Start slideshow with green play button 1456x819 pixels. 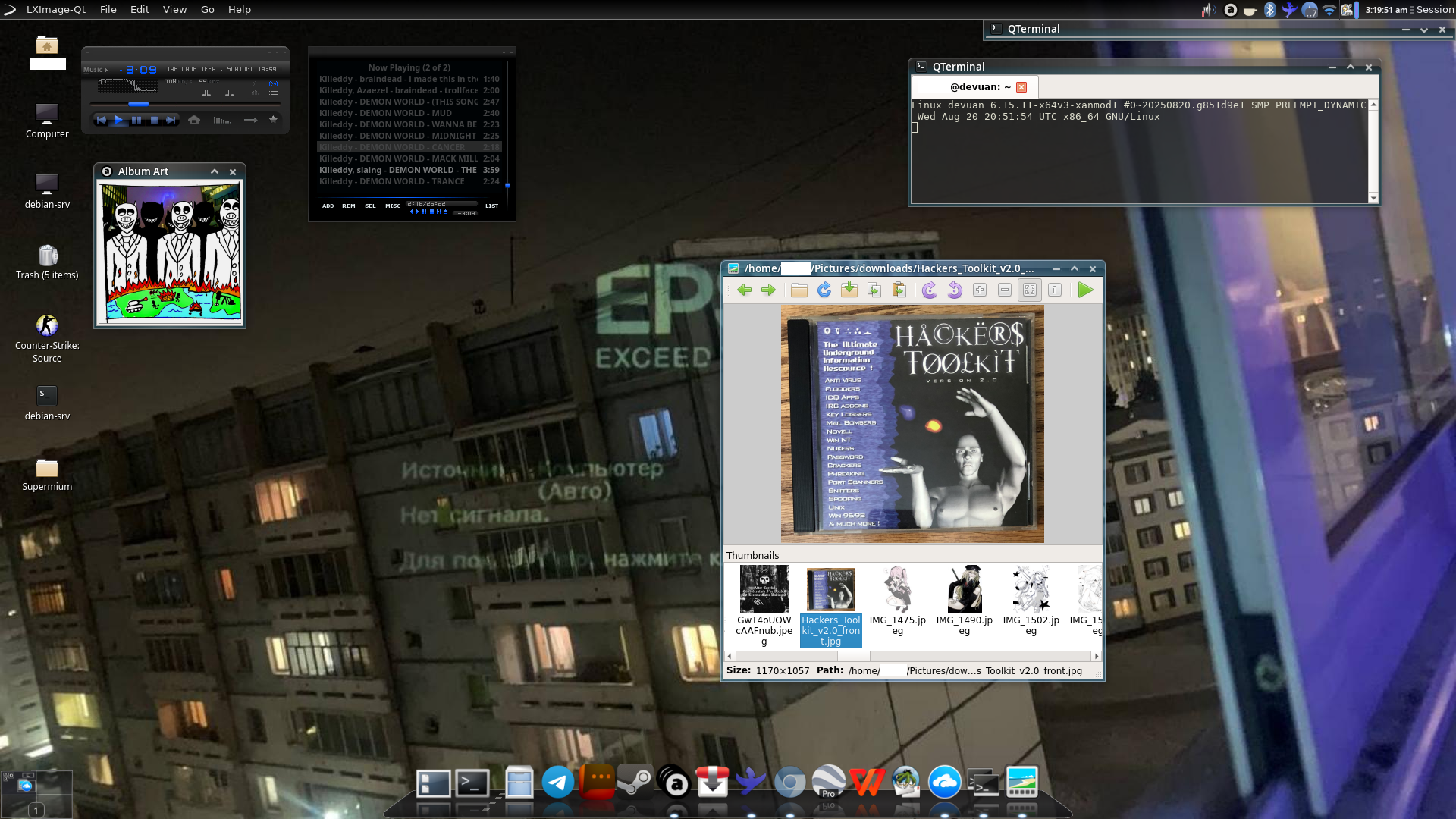pyautogui.click(x=1085, y=290)
